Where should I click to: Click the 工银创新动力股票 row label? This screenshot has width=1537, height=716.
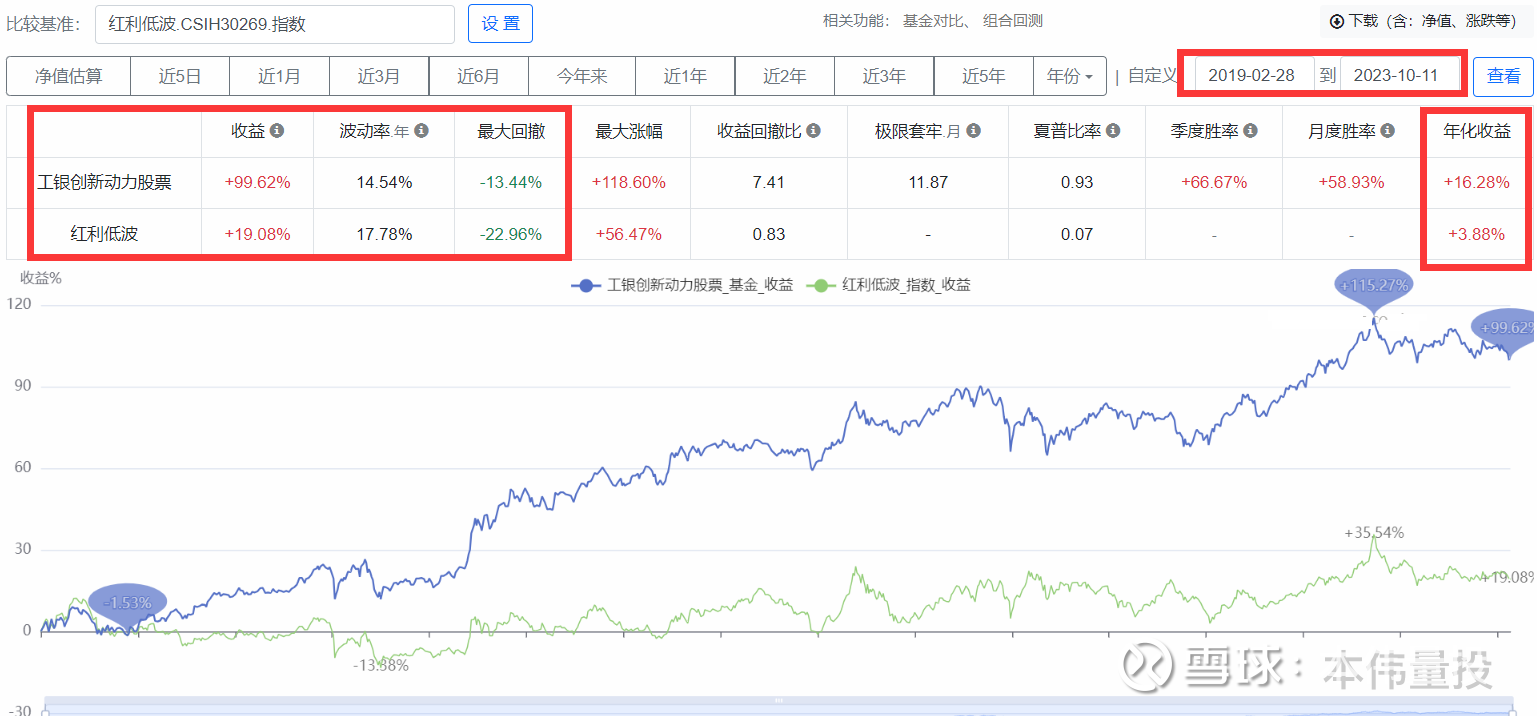click(104, 183)
